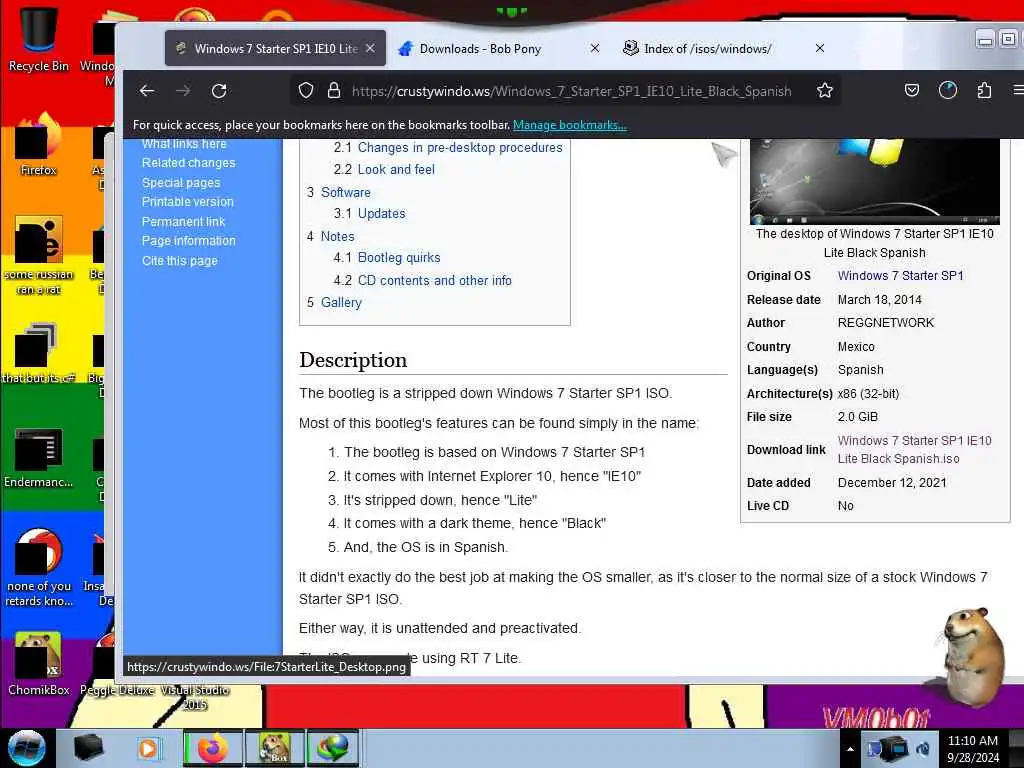1024x768 pixels.
Task: Jump to Notes contents entry
Action: tap(338, 236)
